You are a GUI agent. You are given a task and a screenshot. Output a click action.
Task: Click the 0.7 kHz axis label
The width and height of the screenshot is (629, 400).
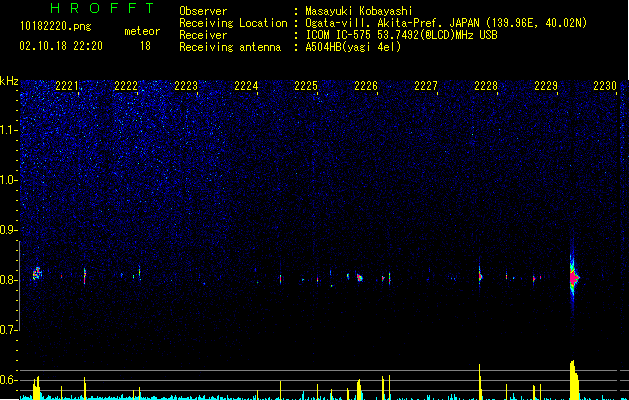pyautogui.click(x=9, y=330)
